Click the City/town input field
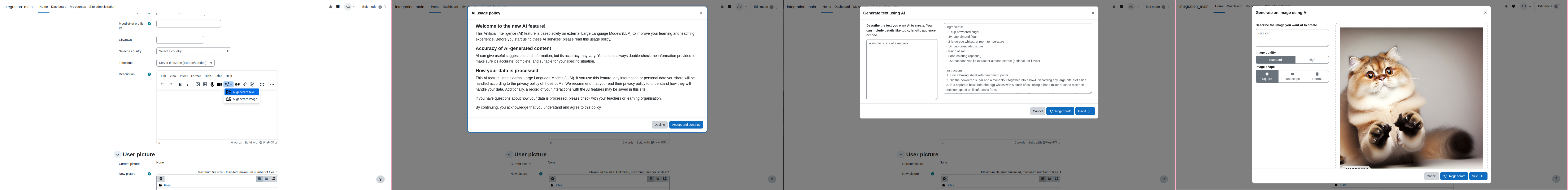The height and width of the screenshot is (190, 1568). [180, 40]
